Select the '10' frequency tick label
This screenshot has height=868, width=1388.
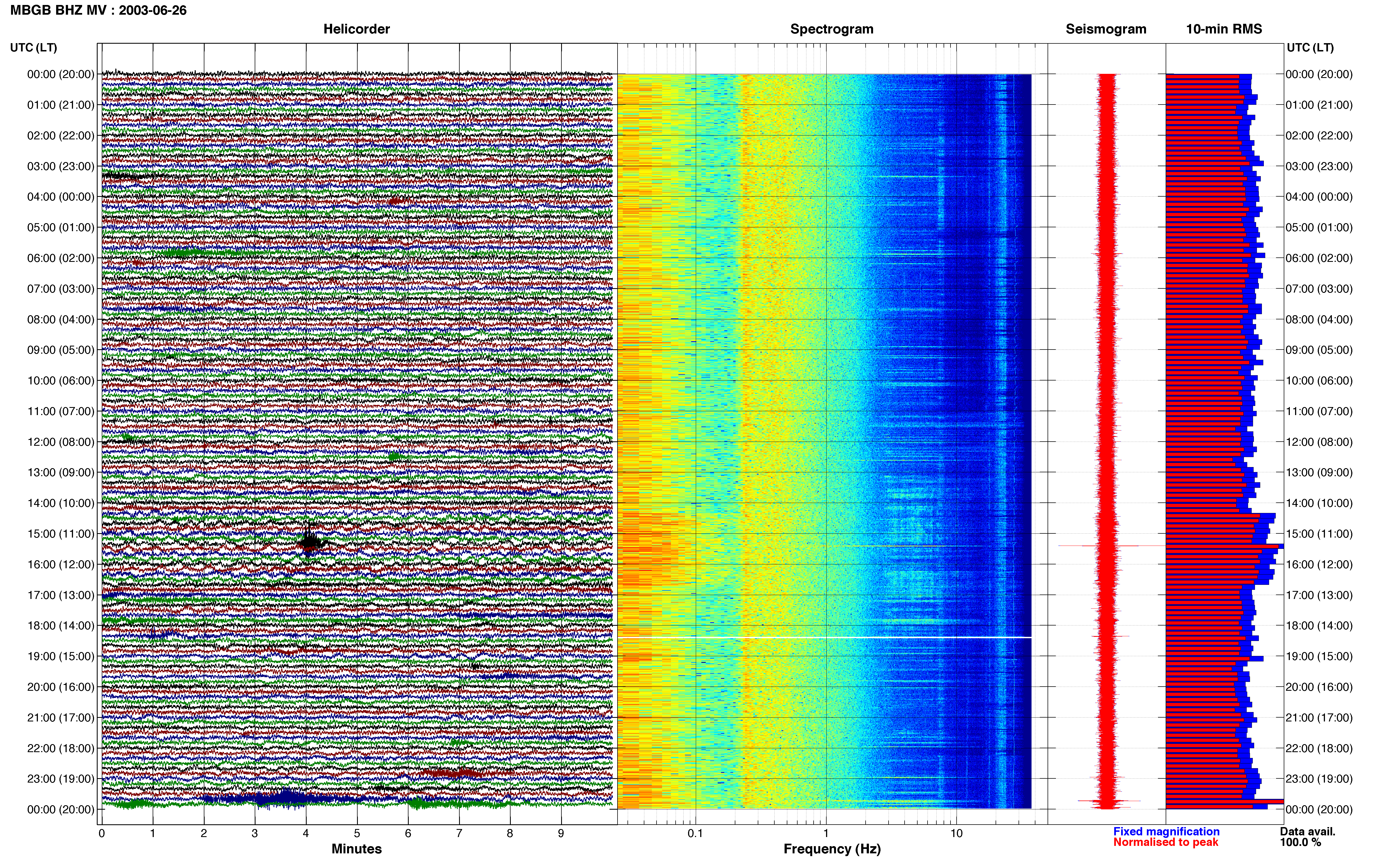956,833
